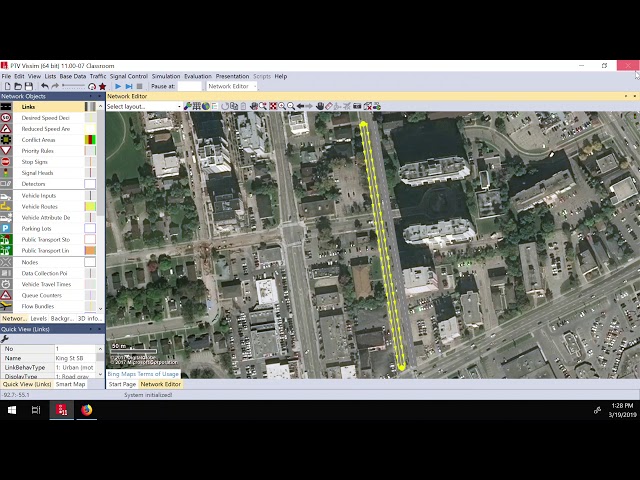
Task: Click the circular speedometer toolbar icon
Action: click(92, 86)
